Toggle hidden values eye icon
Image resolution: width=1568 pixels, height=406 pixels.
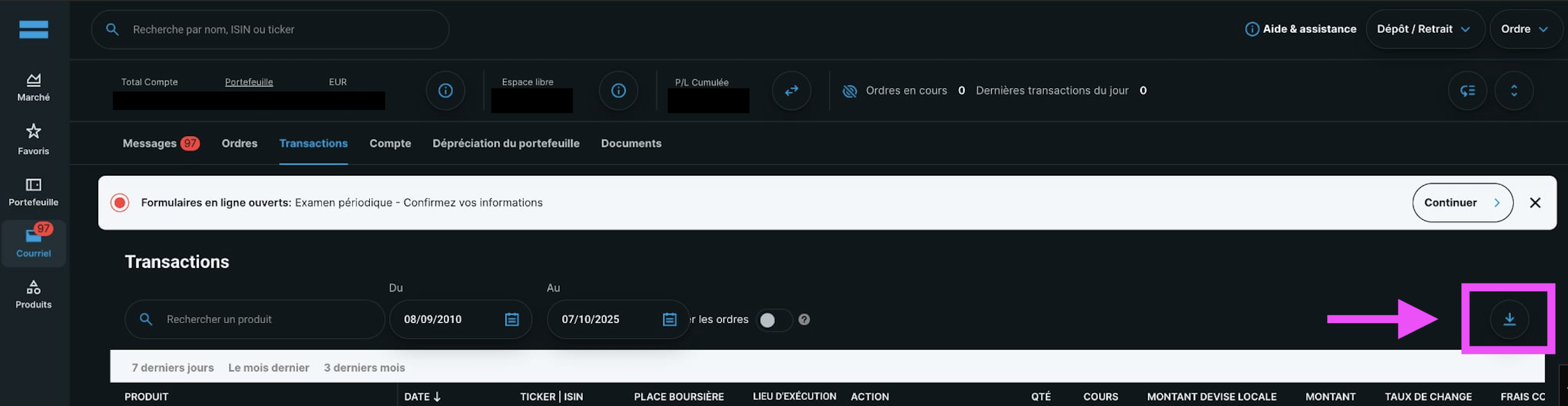[849, 91]
